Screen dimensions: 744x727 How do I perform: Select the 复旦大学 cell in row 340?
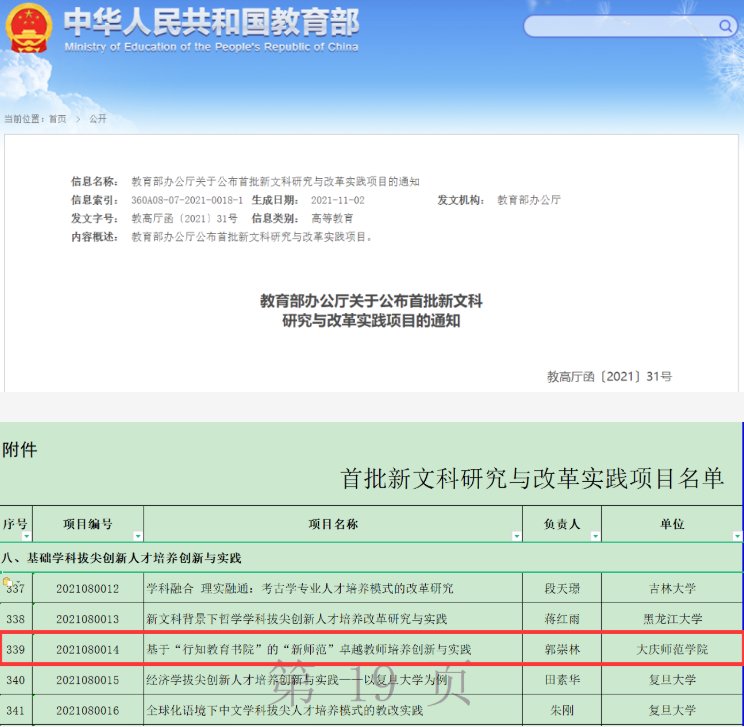coord(672,680)
